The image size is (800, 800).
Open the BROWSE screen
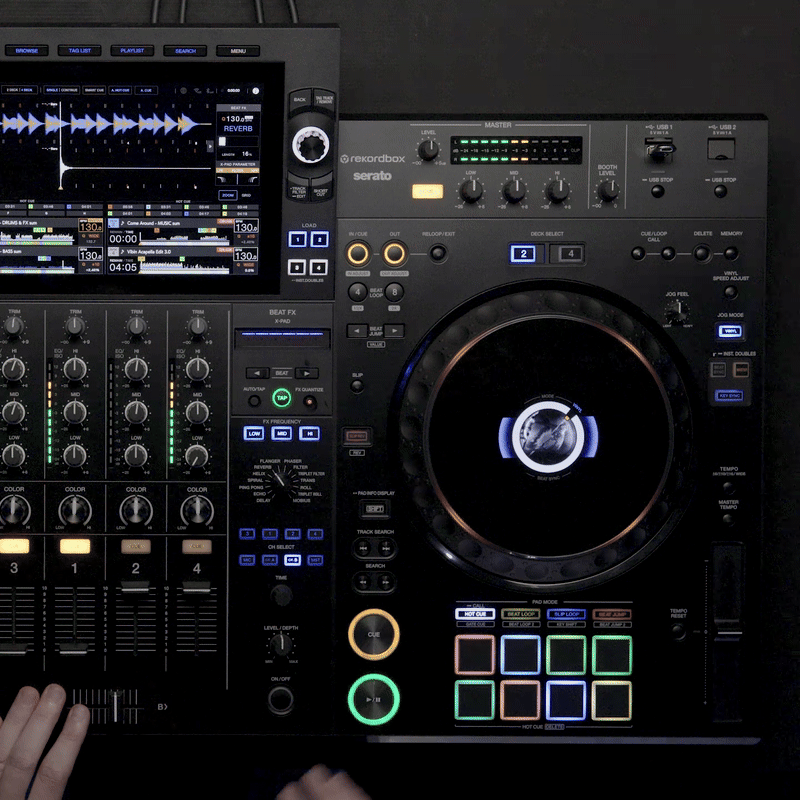pos(27,51)
